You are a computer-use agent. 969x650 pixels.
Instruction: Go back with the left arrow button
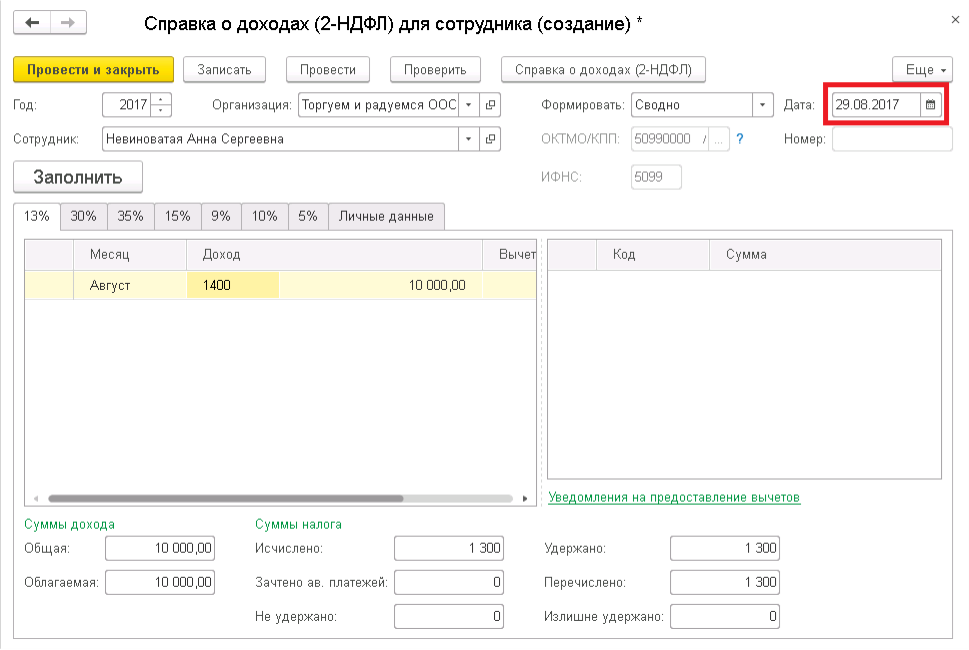coord(32,23)
